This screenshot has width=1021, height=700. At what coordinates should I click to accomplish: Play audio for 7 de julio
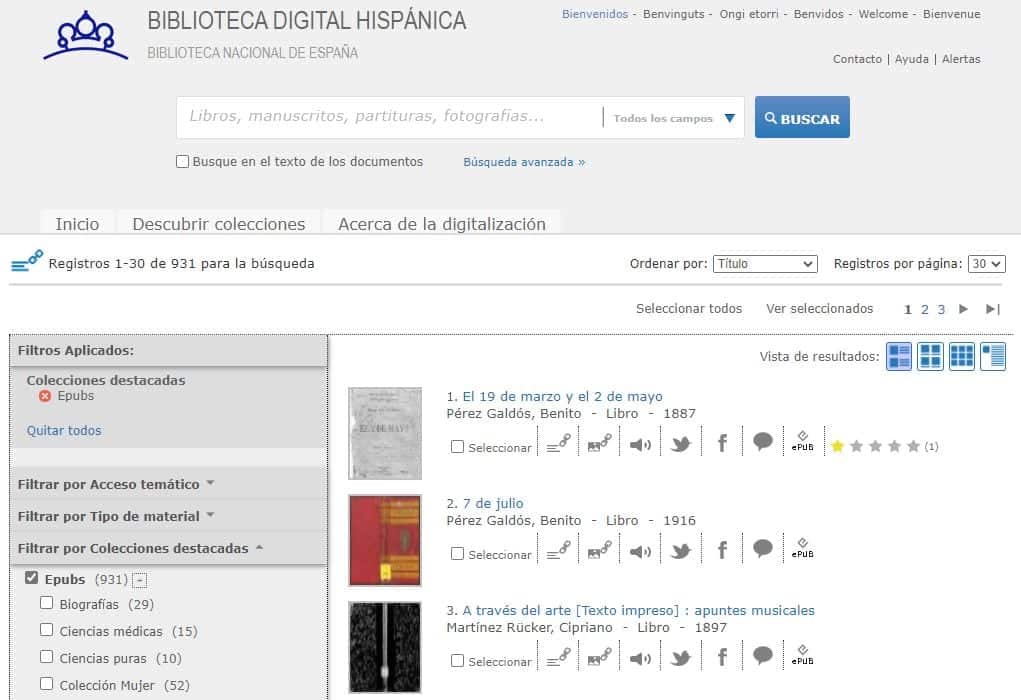coord(640,552)
